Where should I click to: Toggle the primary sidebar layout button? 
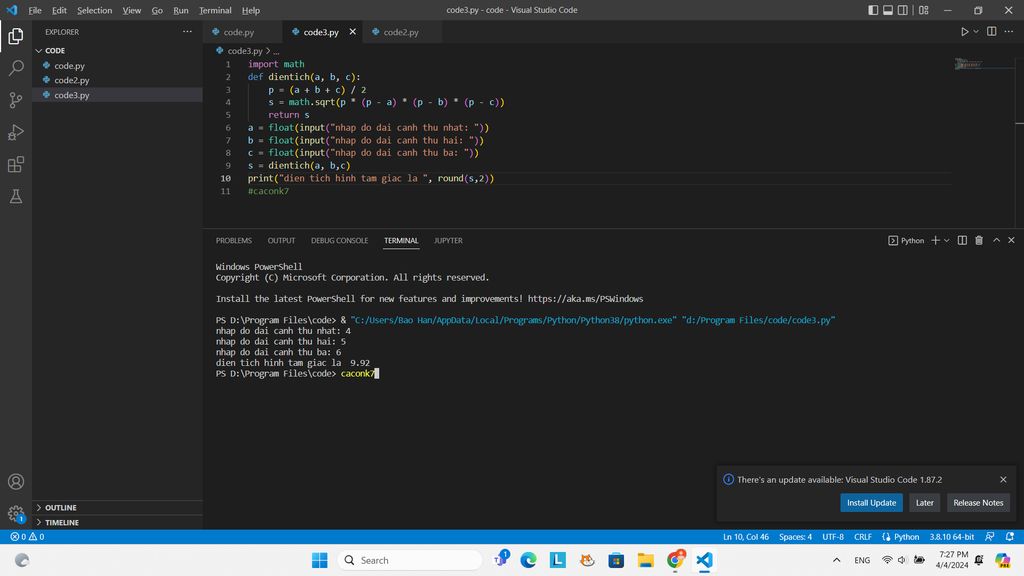[873, 10]
